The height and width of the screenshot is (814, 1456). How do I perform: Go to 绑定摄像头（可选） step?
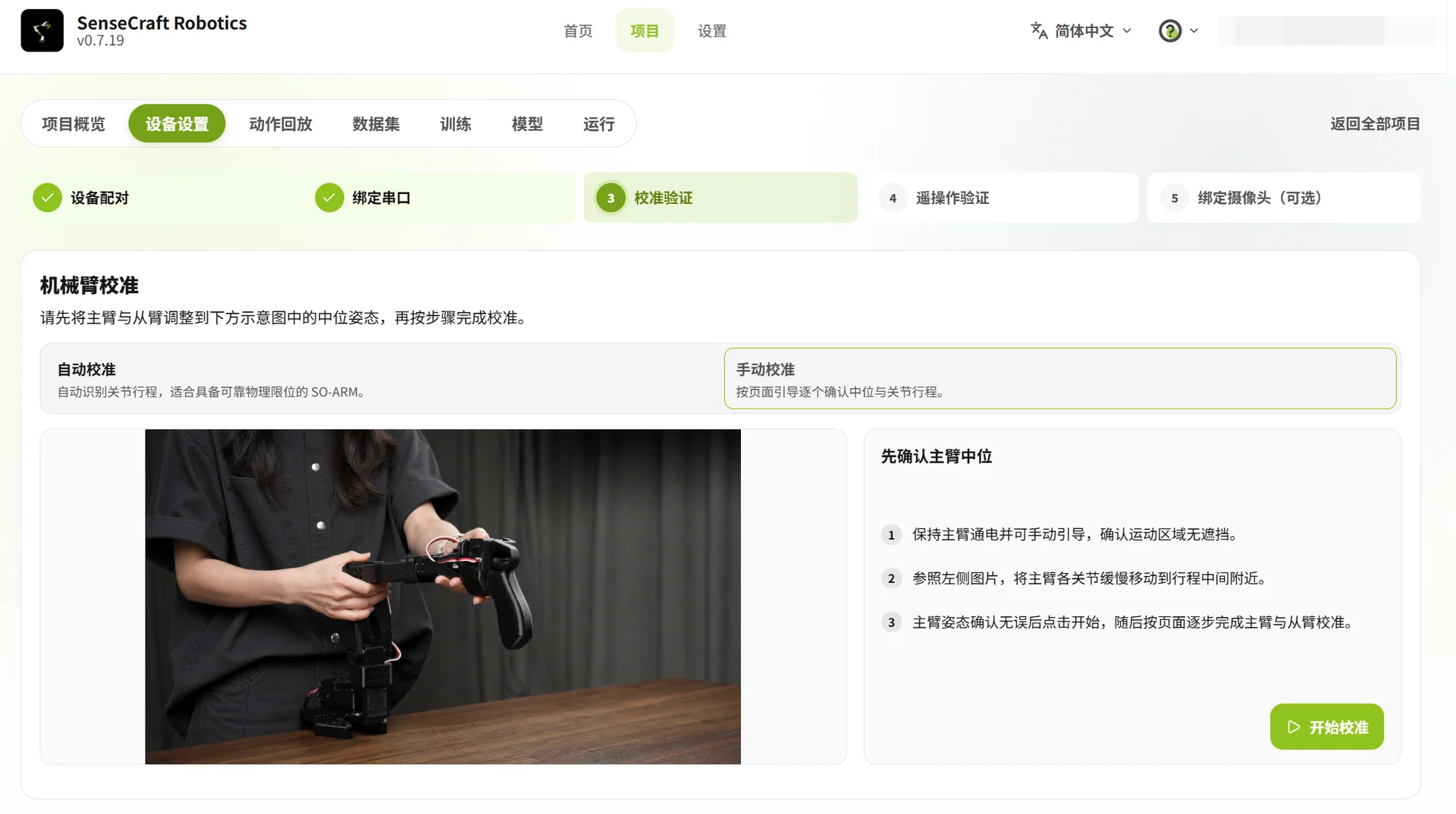1284,198
